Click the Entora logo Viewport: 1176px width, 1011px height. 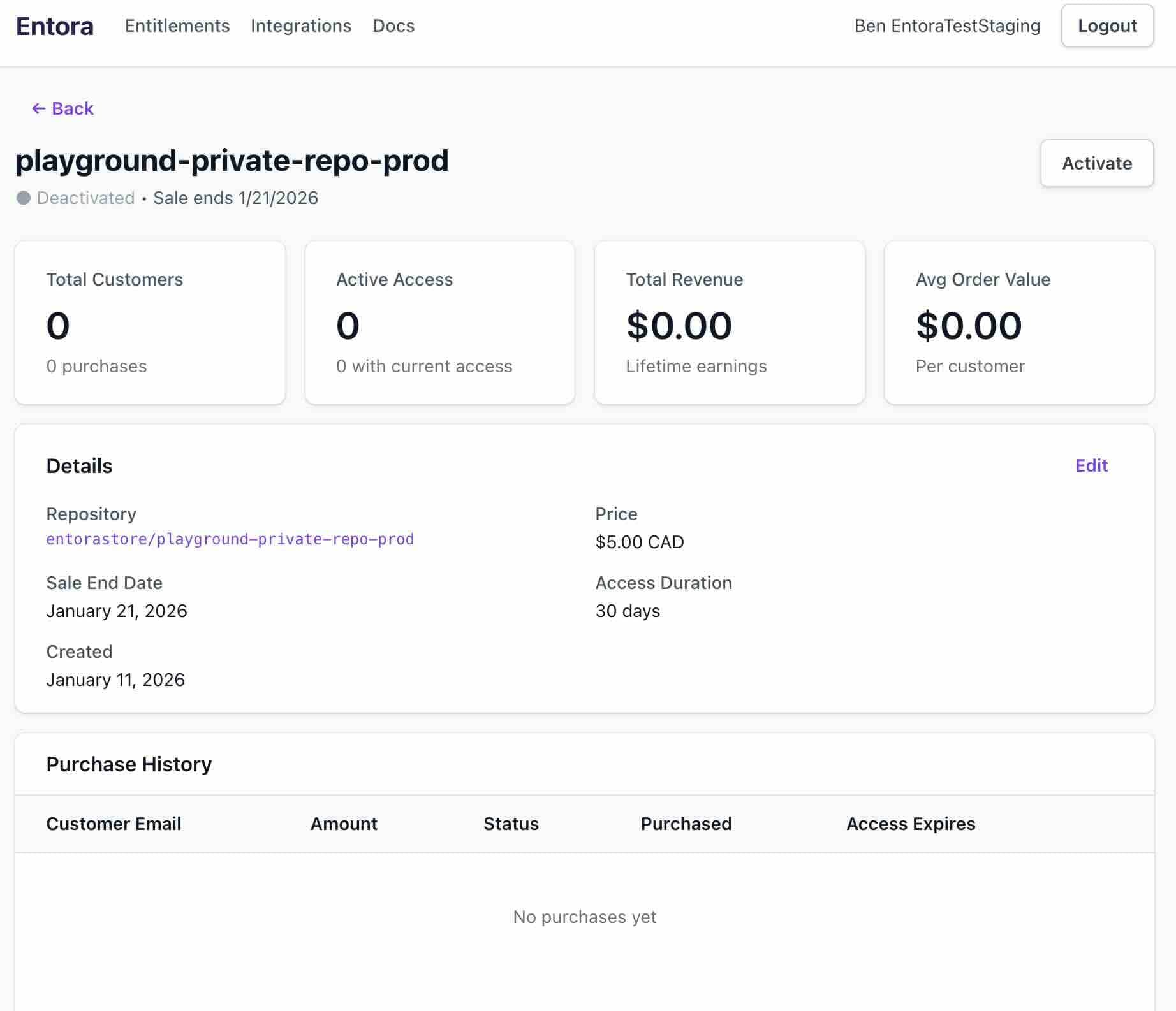[x=54, y=25]
